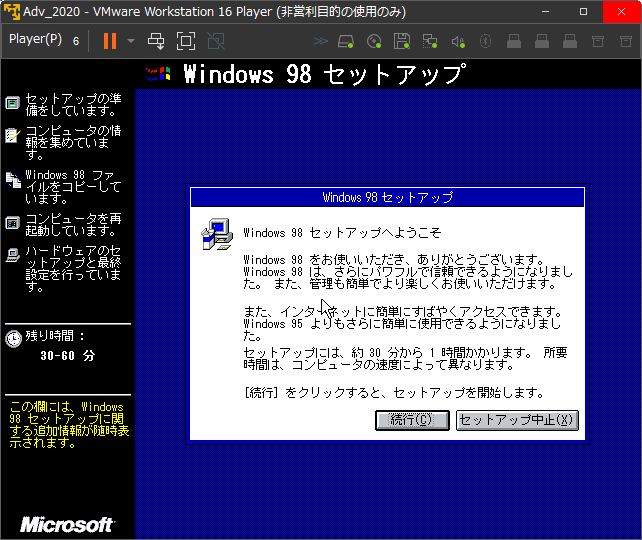Click the hardware setup step icon
Viewport: 642px width, 540px height.
12,255
